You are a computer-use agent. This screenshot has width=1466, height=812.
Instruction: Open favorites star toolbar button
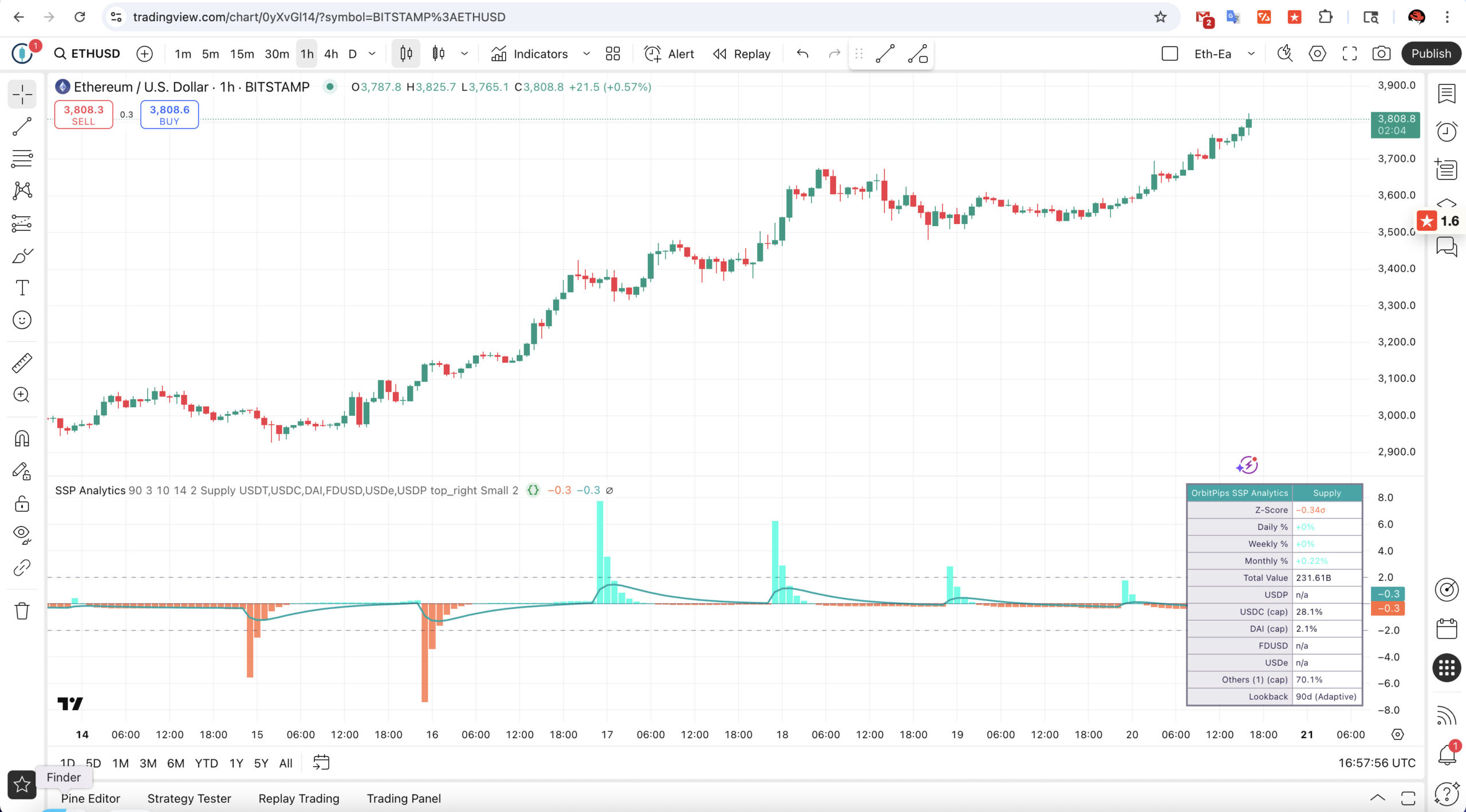[22, 784]
